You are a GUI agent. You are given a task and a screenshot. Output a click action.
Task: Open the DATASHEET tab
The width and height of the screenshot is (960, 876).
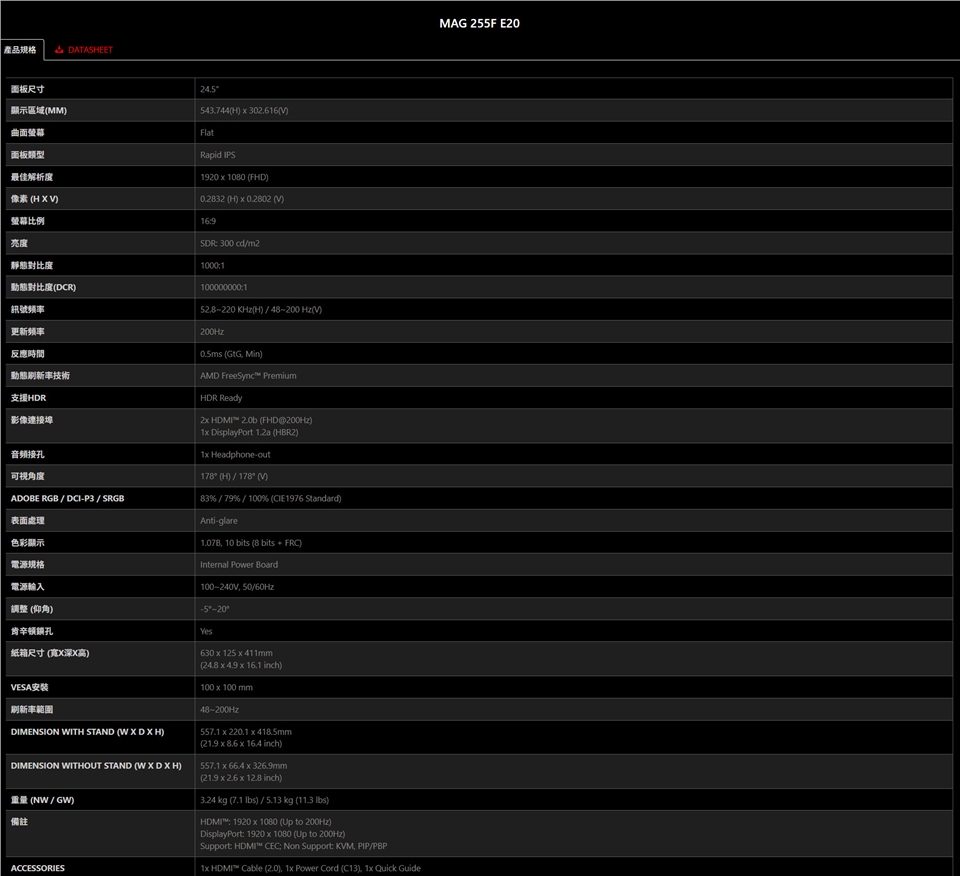[90, 50]
